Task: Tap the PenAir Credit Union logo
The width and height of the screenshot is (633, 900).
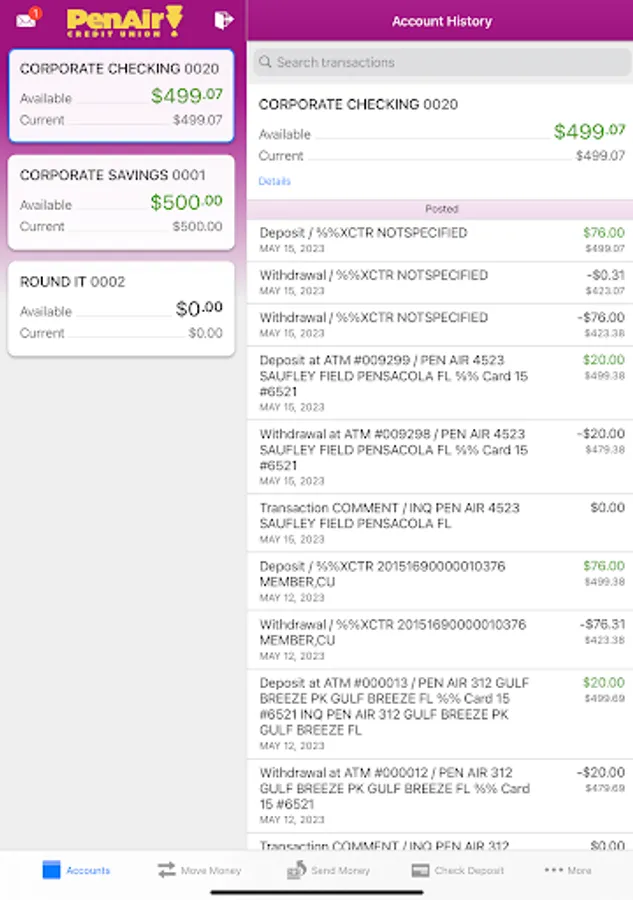Action: [124, 20]
